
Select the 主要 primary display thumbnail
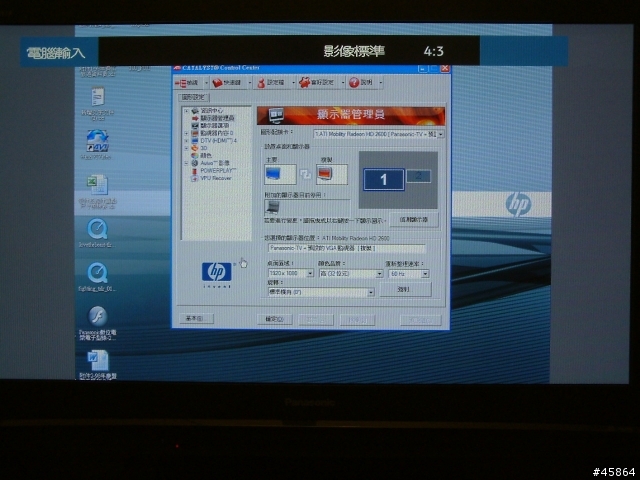tap(280, 174)
